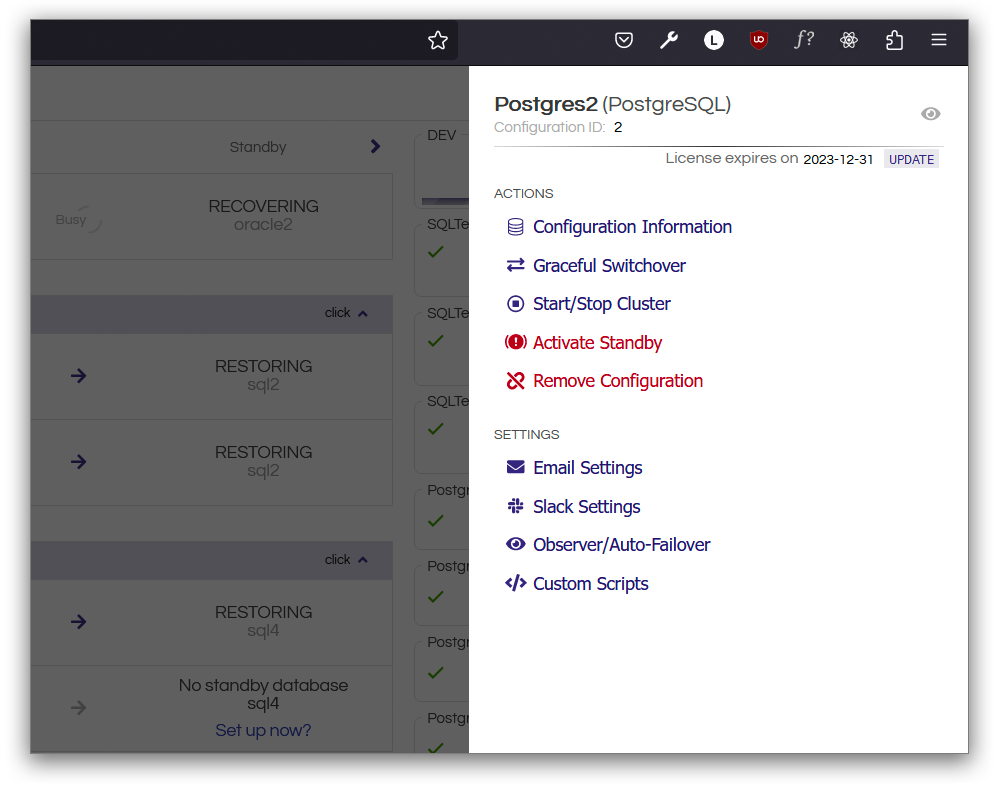
Task: Open Configuration Information for Postgres2
Action: [x=632, y=227]
